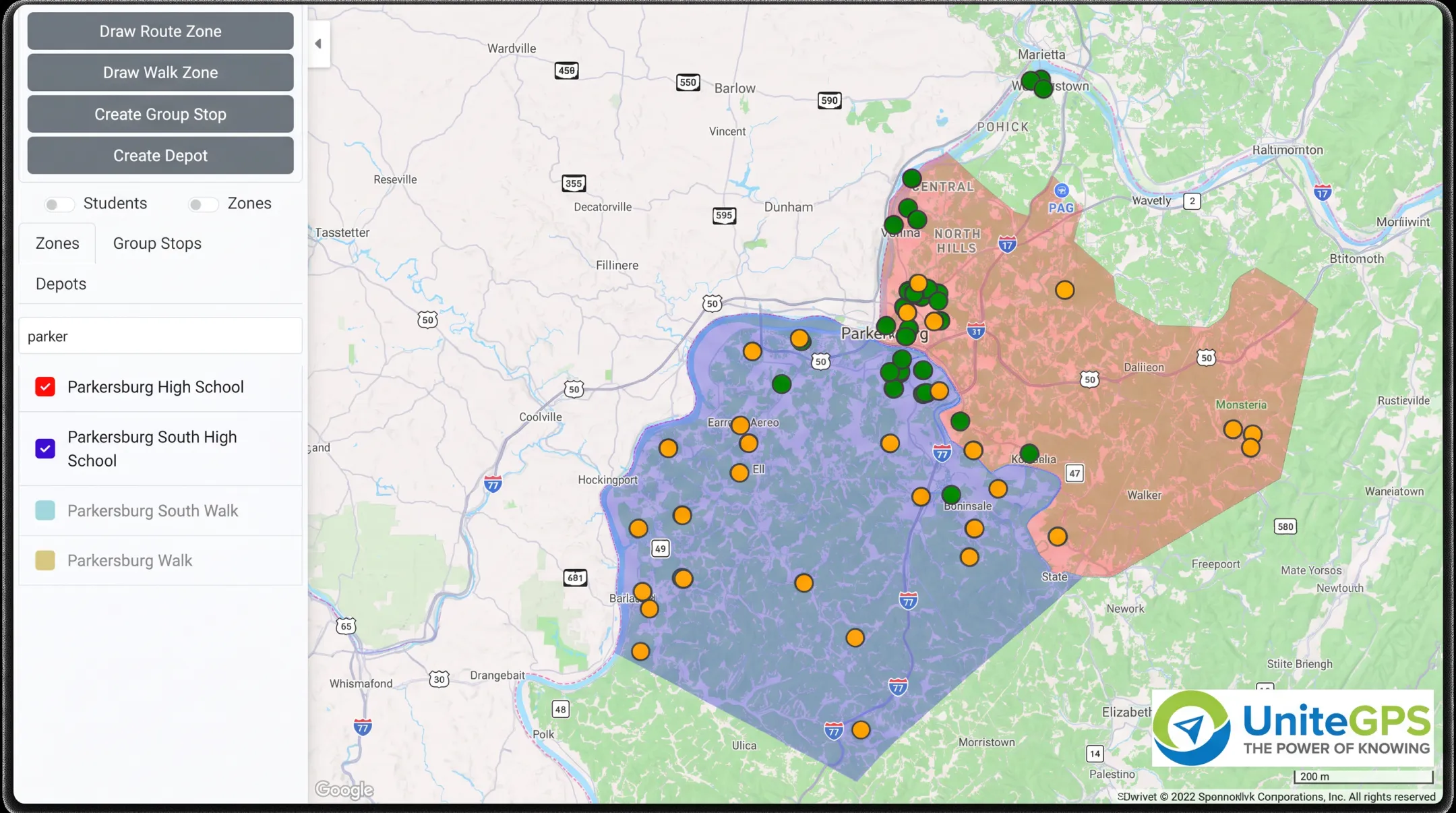Click the Route 47 highway shield
This screenshot has height=813, width=1456.
click(x=1074, y=473)
